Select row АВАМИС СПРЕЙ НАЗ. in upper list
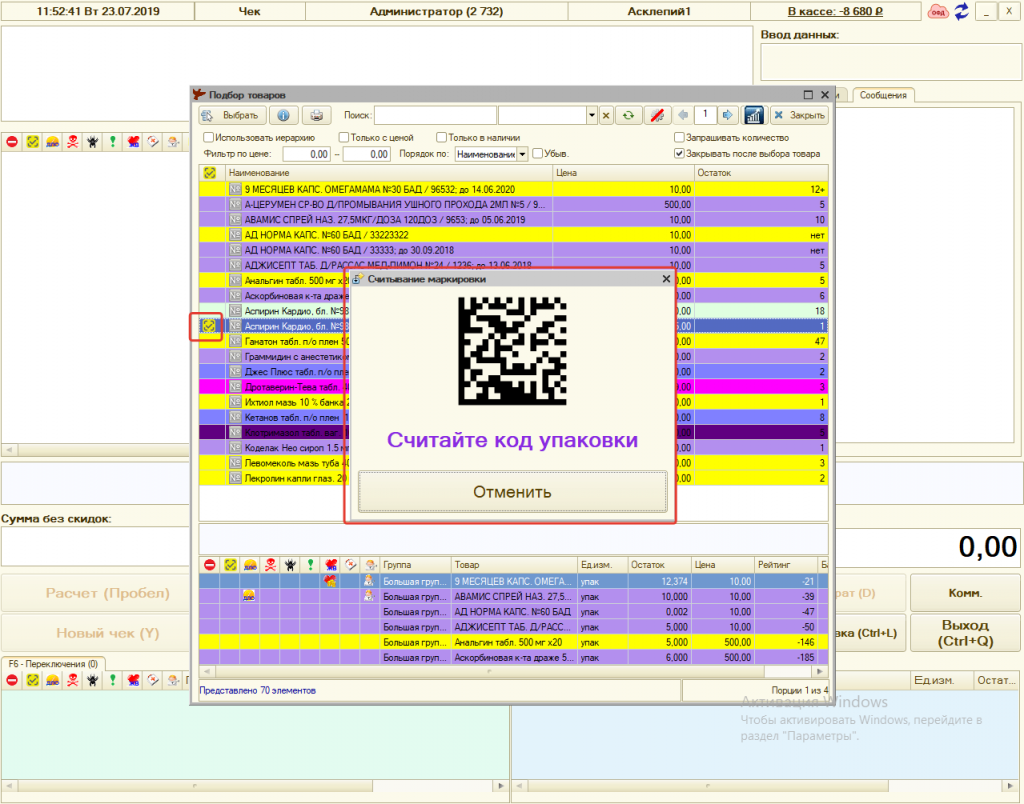 click(514, 220)
